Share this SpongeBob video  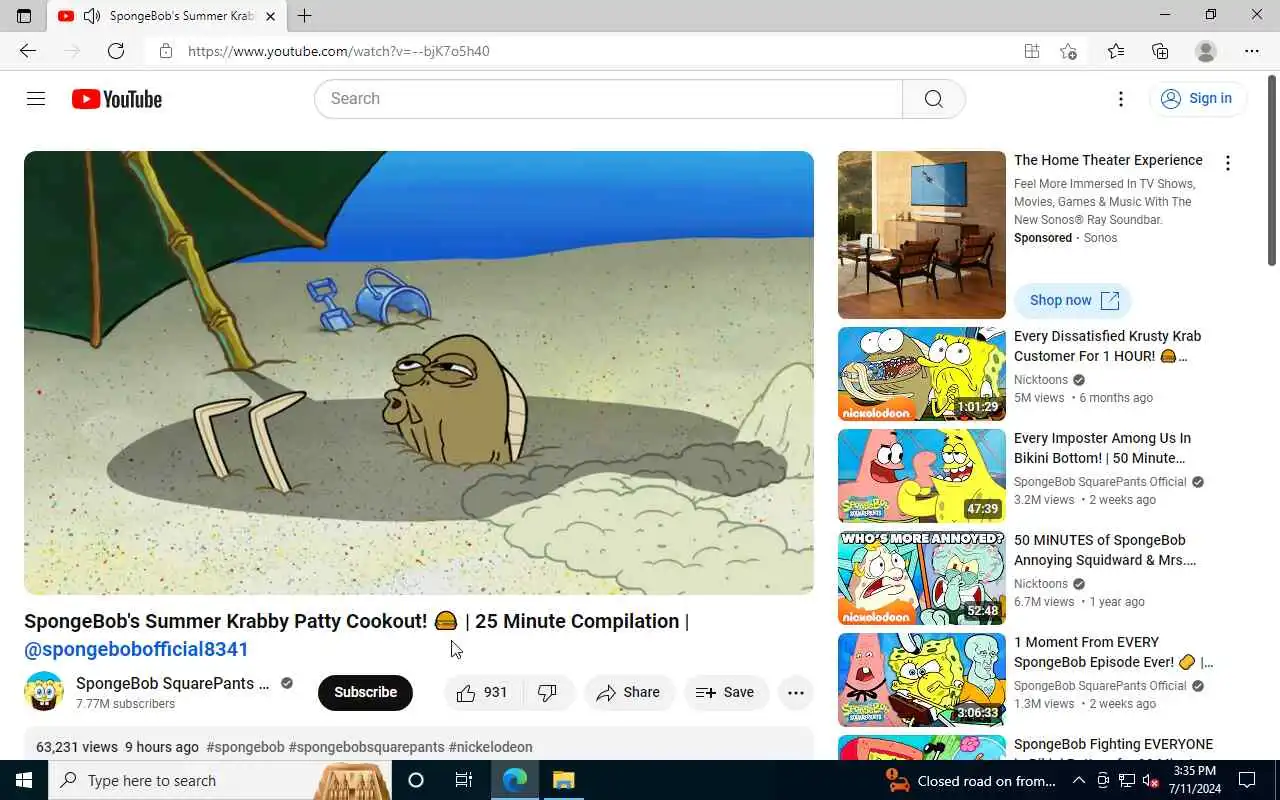tap(629, 692)
